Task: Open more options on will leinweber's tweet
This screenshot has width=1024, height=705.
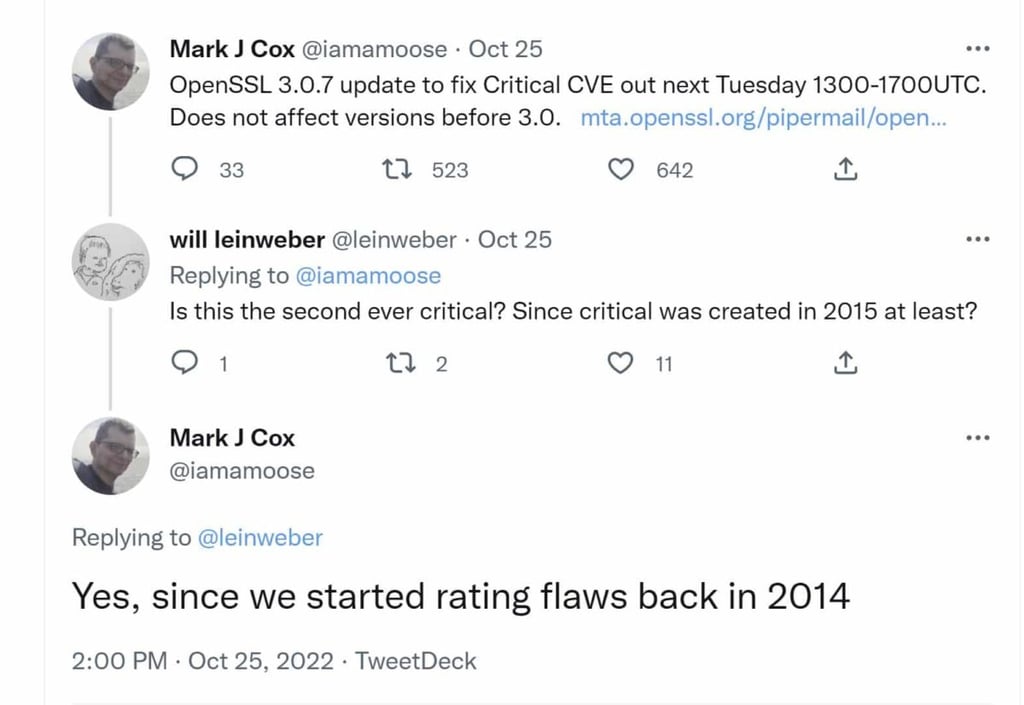Action: coord(977,239)
